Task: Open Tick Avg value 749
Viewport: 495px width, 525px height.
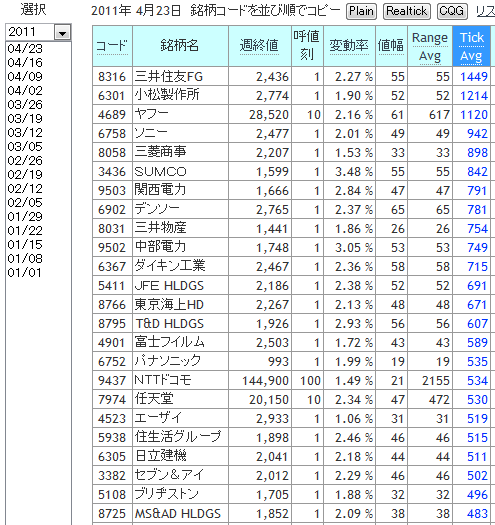Action: pyautogui.click(x=477, y=248)
